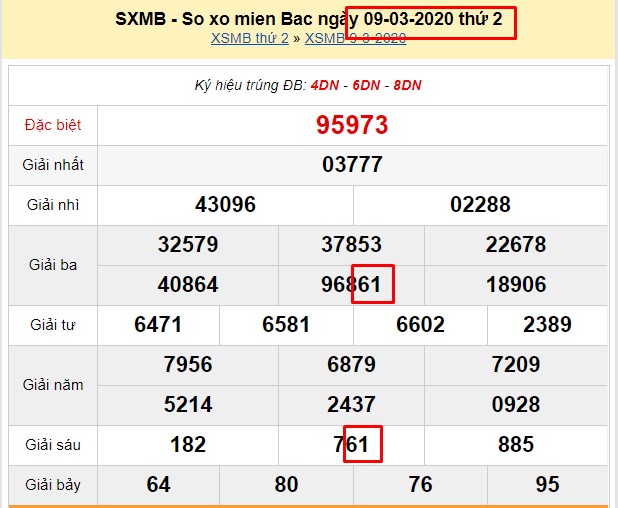Image resolution: width=618 pixels, height=508 pixels.
Task: Click the seventh prize number 76
Action: [420, 485]
